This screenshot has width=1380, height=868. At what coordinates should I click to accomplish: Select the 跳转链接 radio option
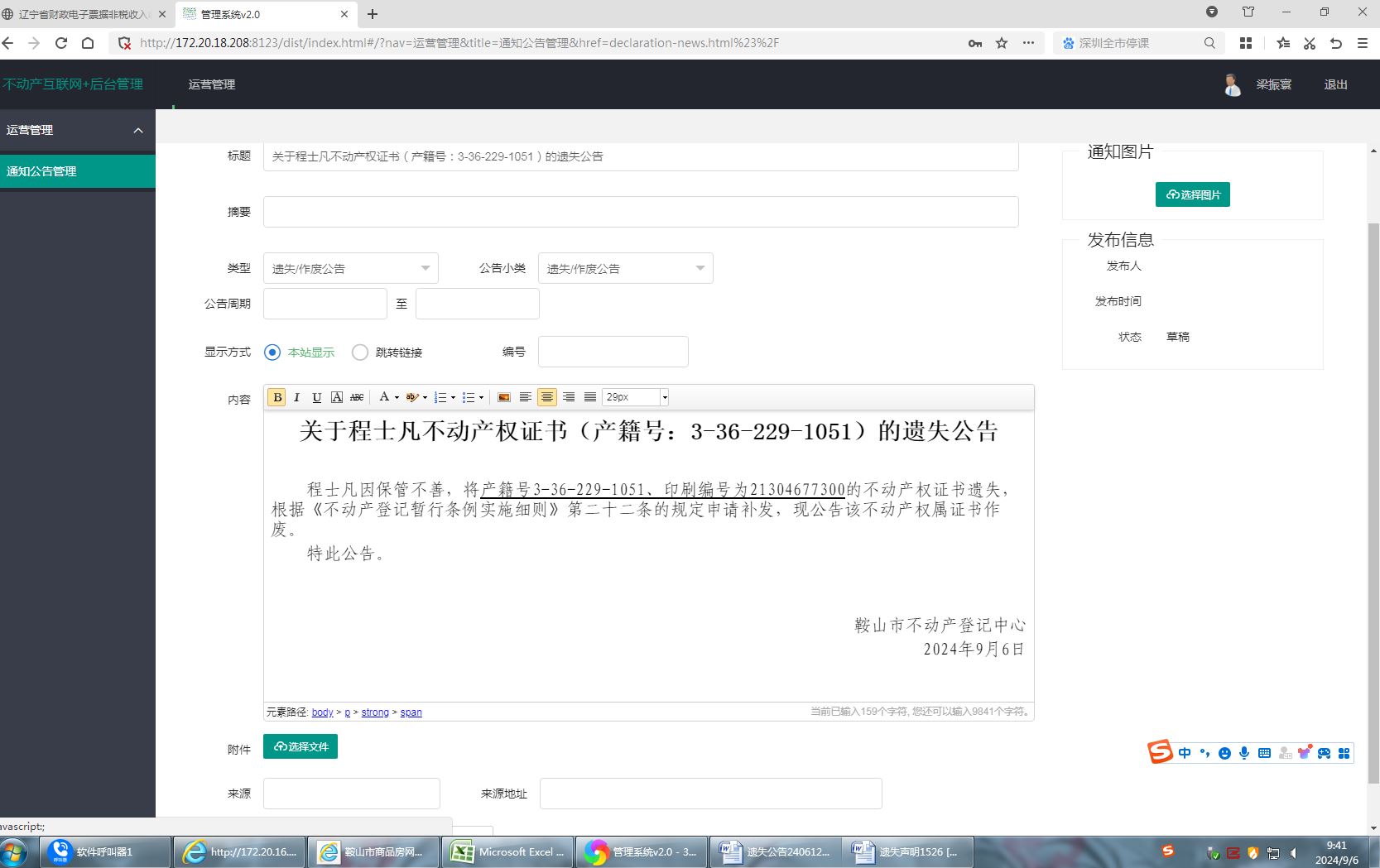[360, 352]
